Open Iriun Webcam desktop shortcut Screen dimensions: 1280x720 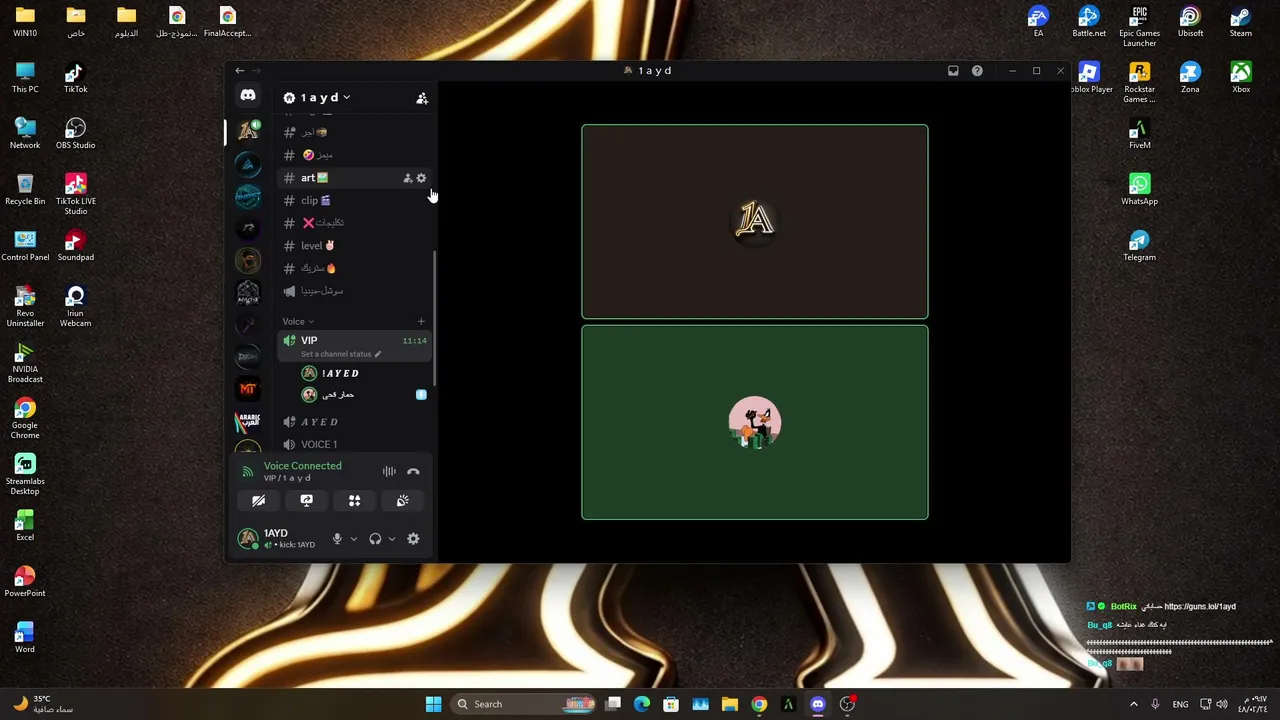[x=75, y=307]
